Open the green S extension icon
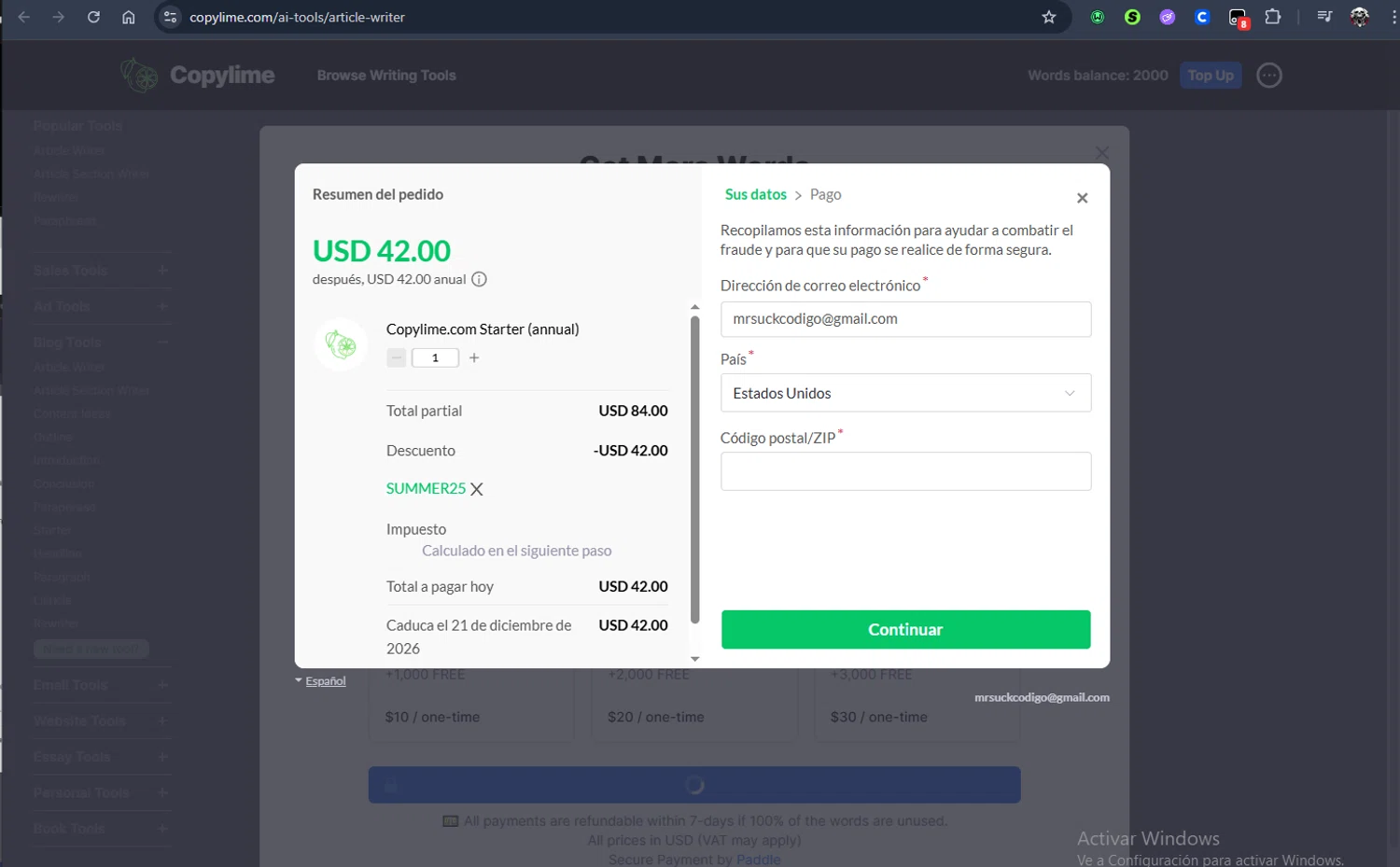This screenshot has height=867, width=1400. 1132,17
